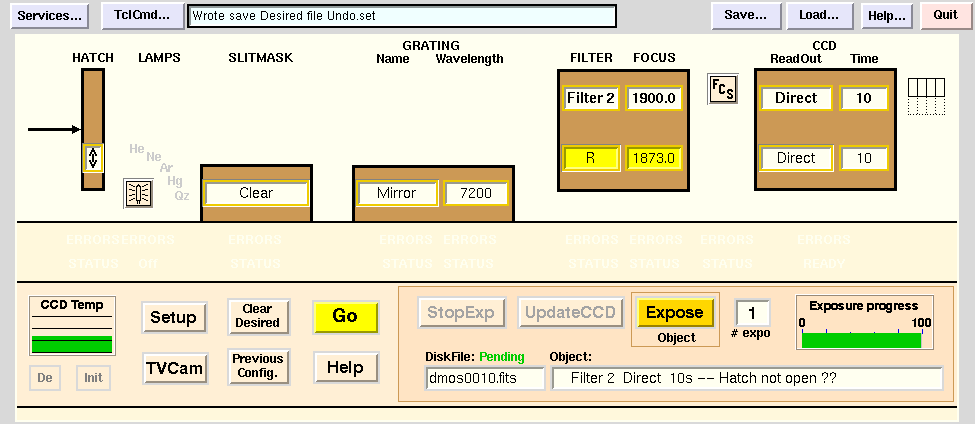Click the FCS focus icon
The width and height of the screenshot is (975, 424).
[x=722, y=89]
